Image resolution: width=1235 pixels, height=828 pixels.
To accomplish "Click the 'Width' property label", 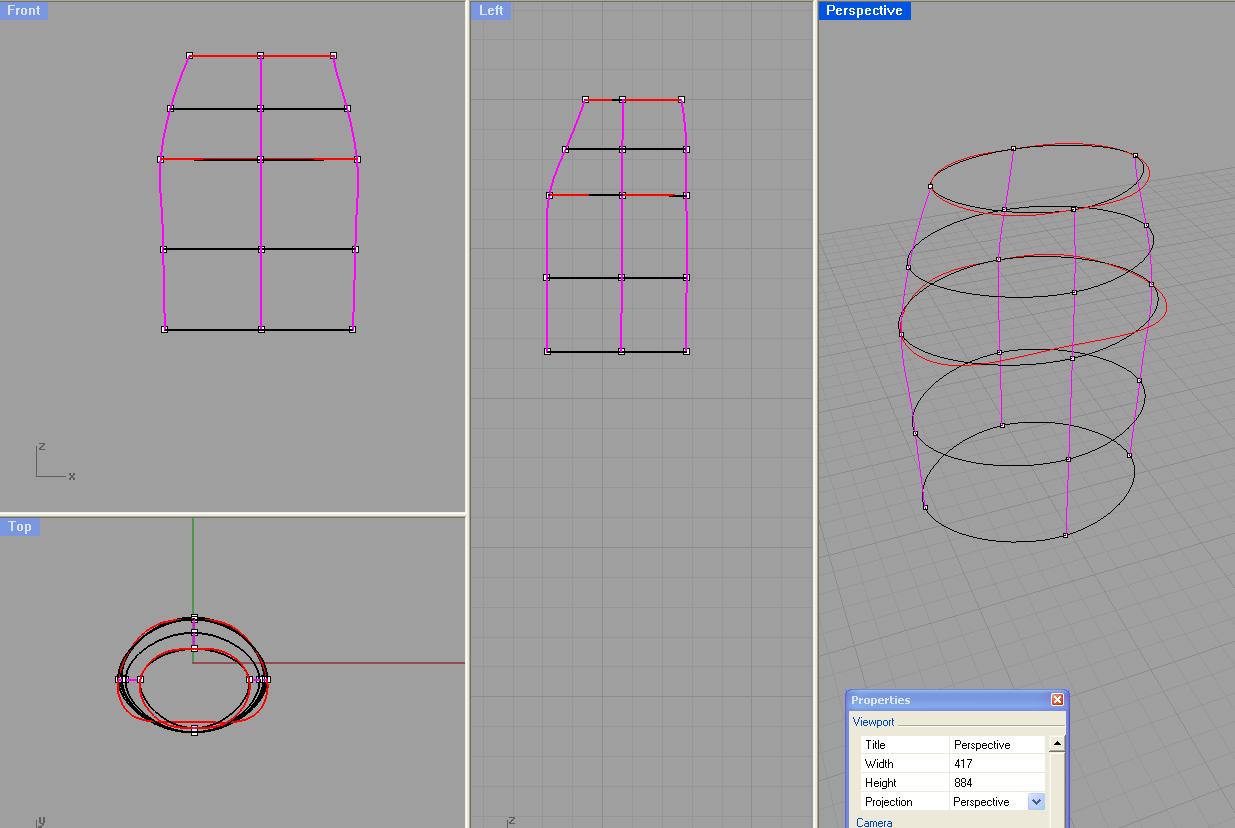I will pyautogui.click(x=879, y=764).
